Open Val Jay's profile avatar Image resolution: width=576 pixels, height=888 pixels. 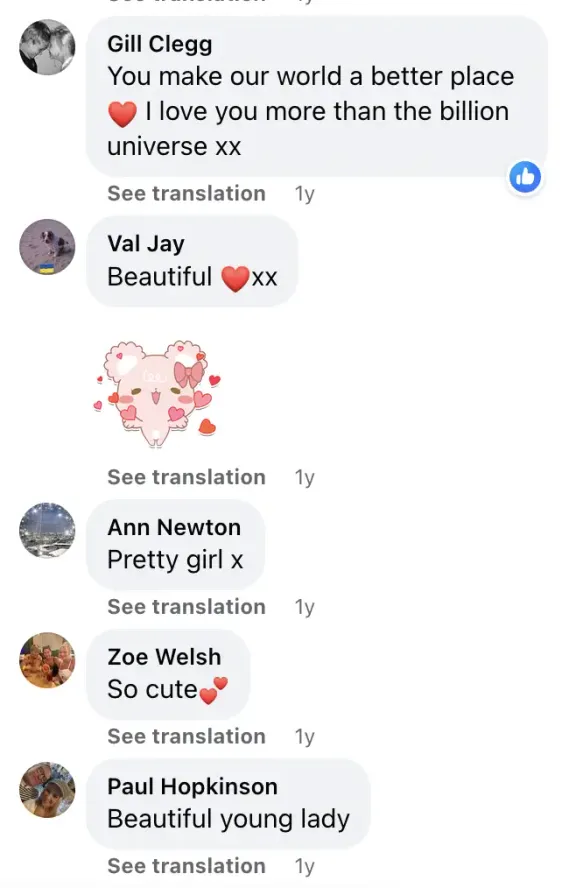(47, 247)
